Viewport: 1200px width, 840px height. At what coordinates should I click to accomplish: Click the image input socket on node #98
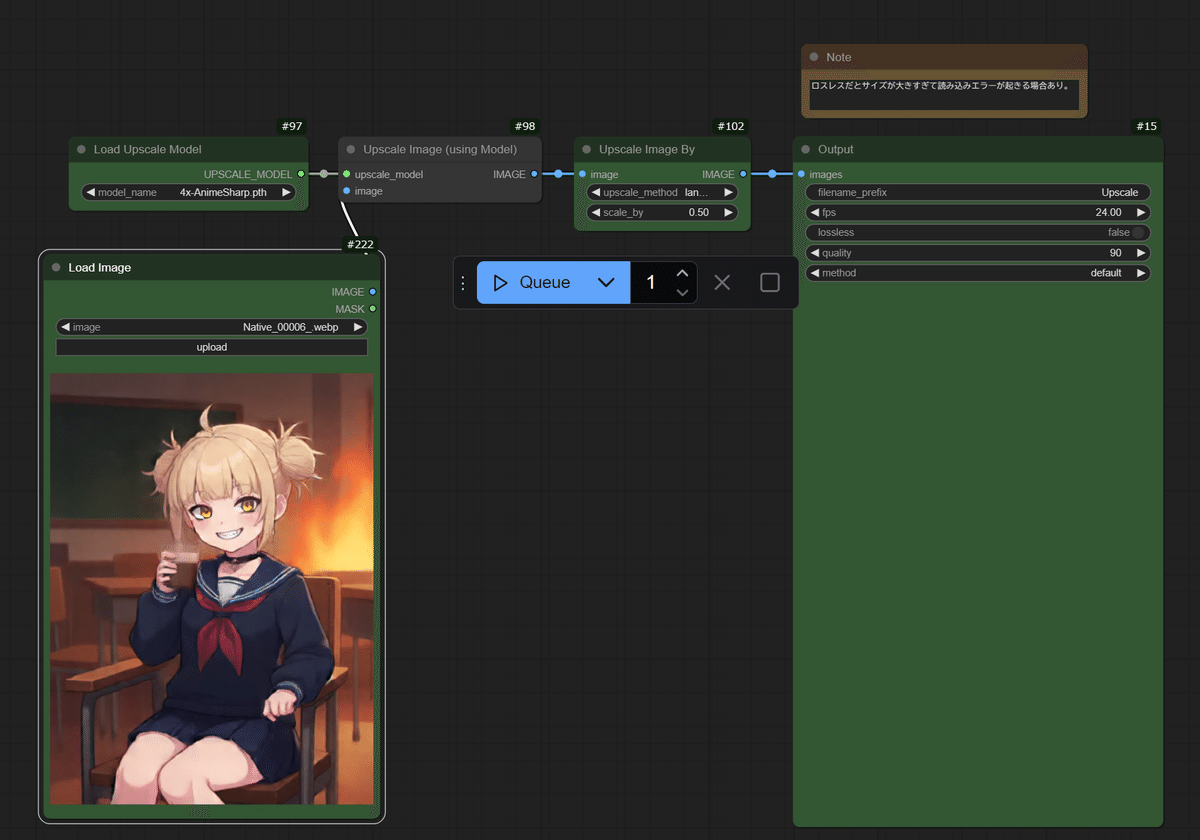point(346,191)
